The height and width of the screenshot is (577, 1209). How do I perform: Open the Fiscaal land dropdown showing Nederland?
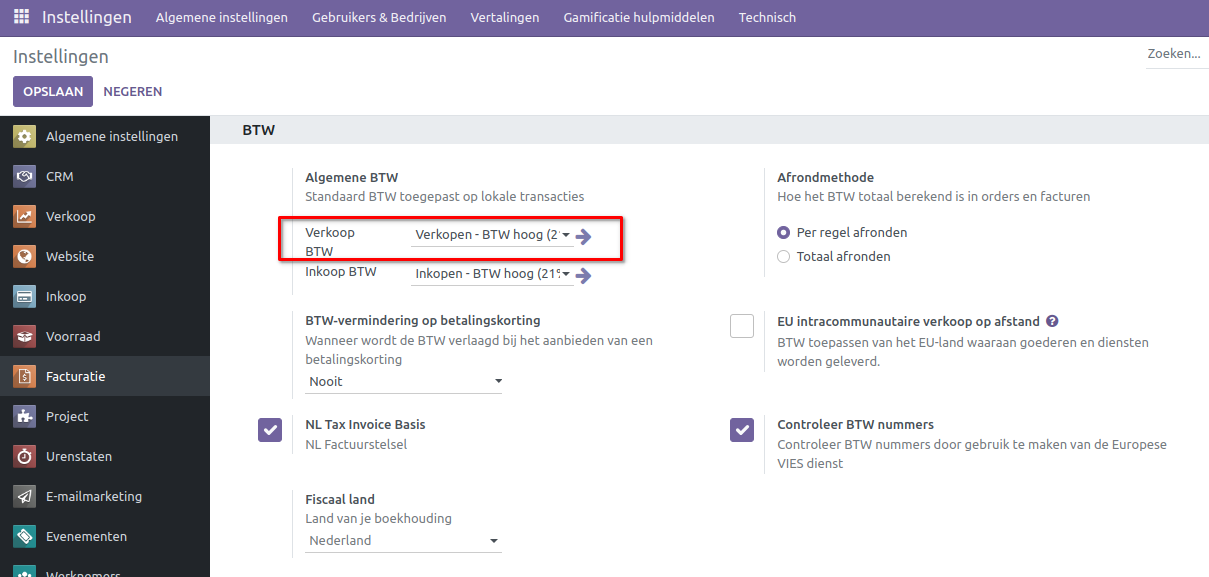[403, 541]
